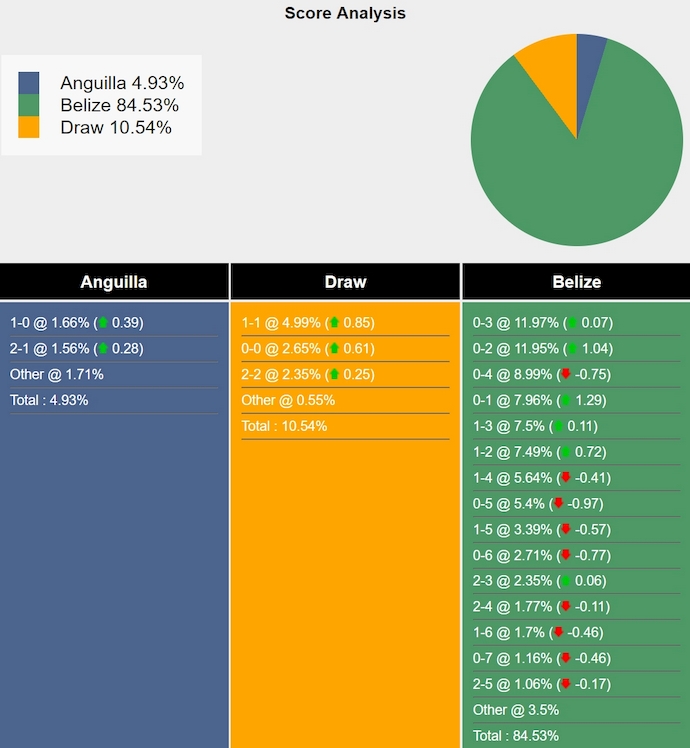Click the up arrow next to 1-1 draw
This screenshot has height=748, width=690.
[x=334, y=323]
